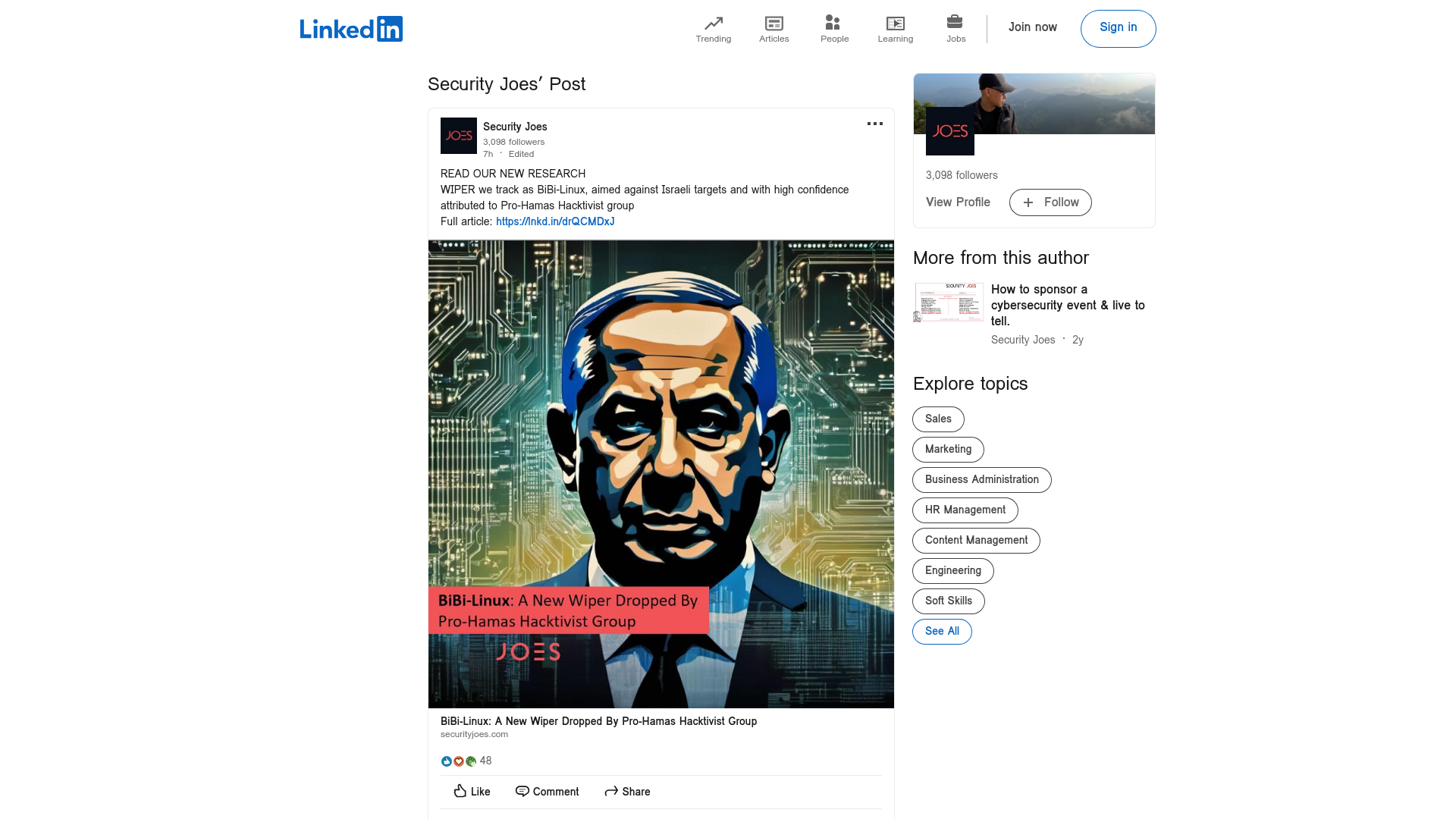Select the Jobs tab in navigation
Viewport: 1456px width, 819px height.
point(956,29)
